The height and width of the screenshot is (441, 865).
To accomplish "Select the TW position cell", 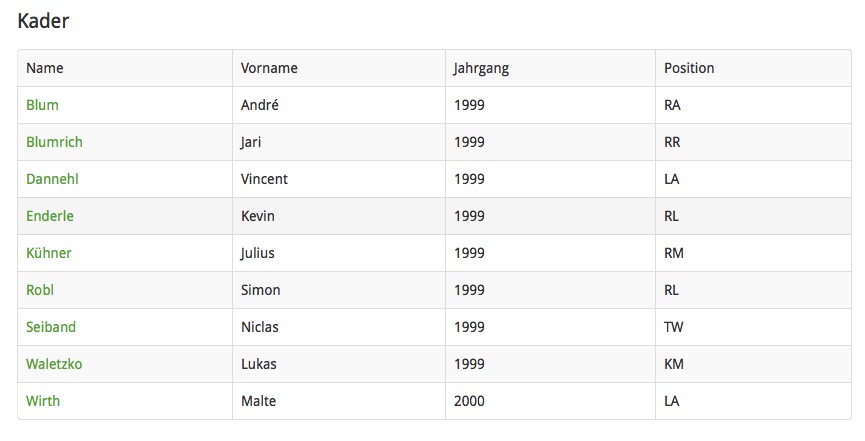I will pos(674,327).
